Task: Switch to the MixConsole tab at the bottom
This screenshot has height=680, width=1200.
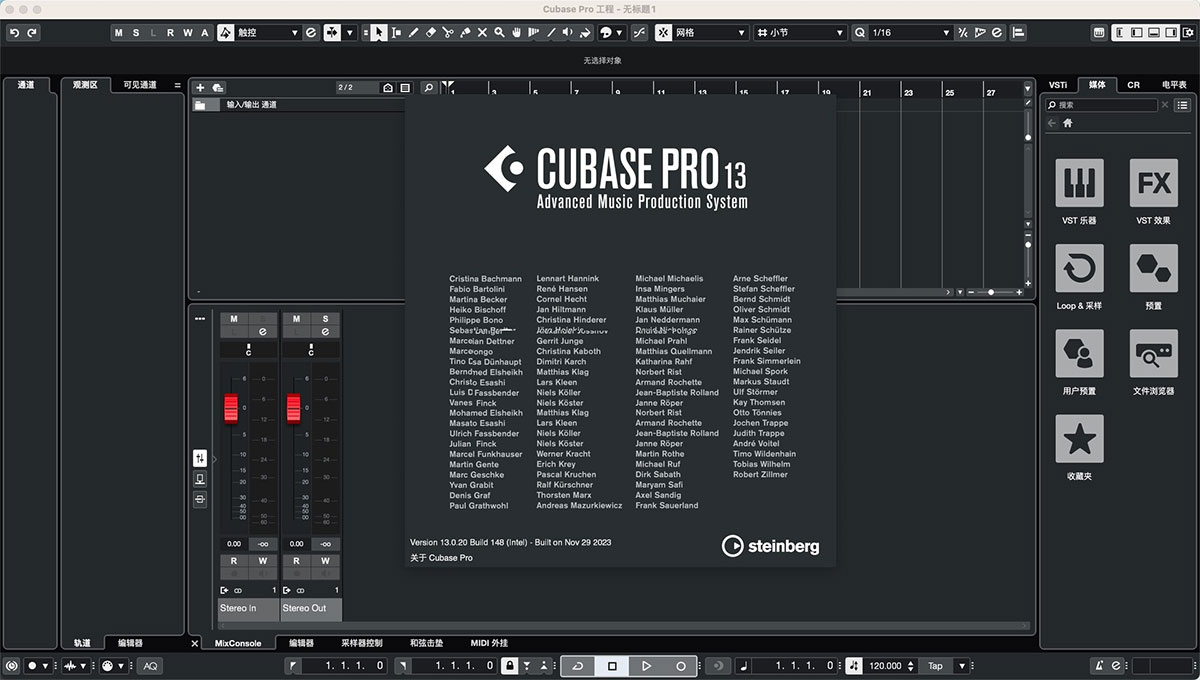Action: click(x=237, y=643)
